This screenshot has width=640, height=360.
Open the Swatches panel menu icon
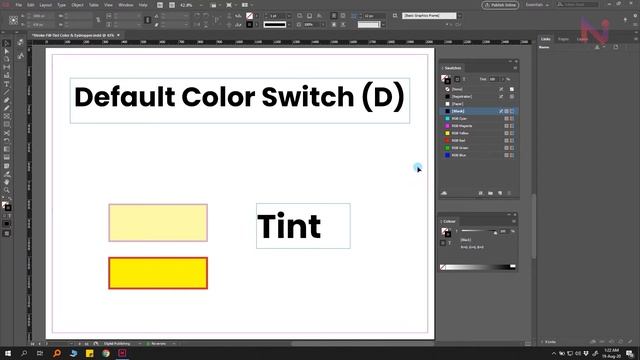click(x=515, y=68)
